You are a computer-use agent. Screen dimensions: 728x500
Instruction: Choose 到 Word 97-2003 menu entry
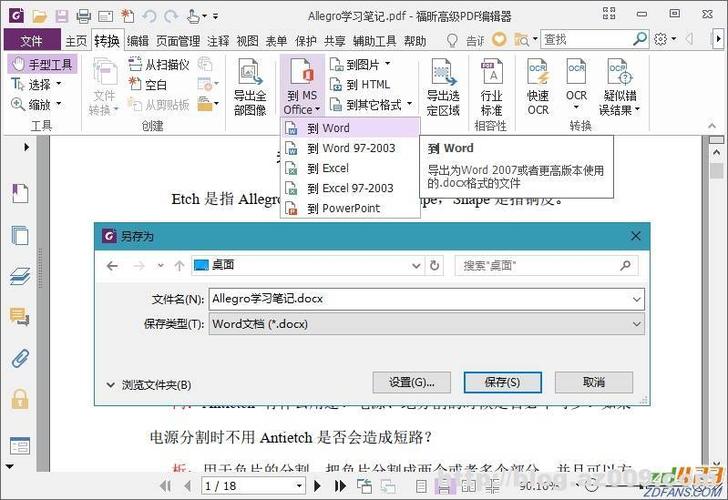351,148
